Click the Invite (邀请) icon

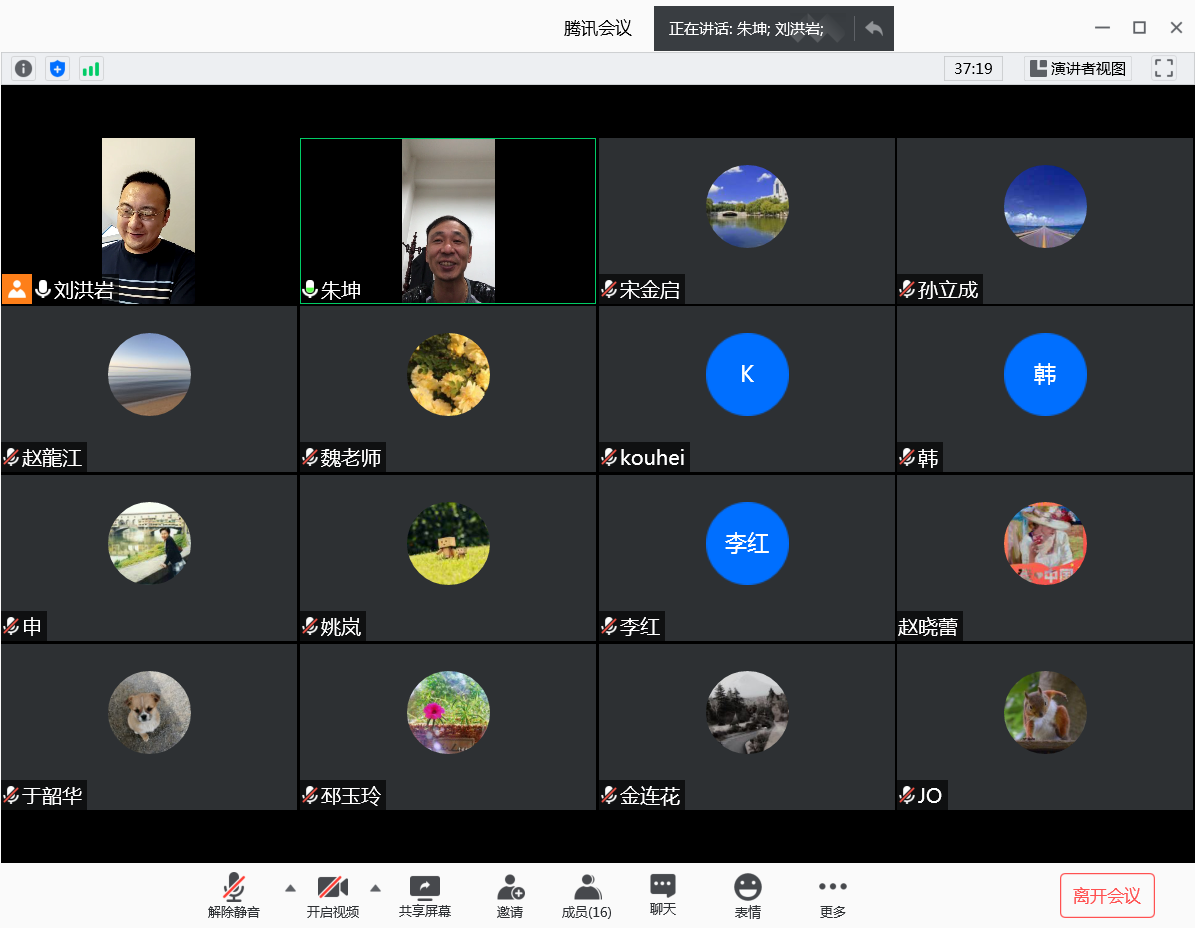coord(510,896)
